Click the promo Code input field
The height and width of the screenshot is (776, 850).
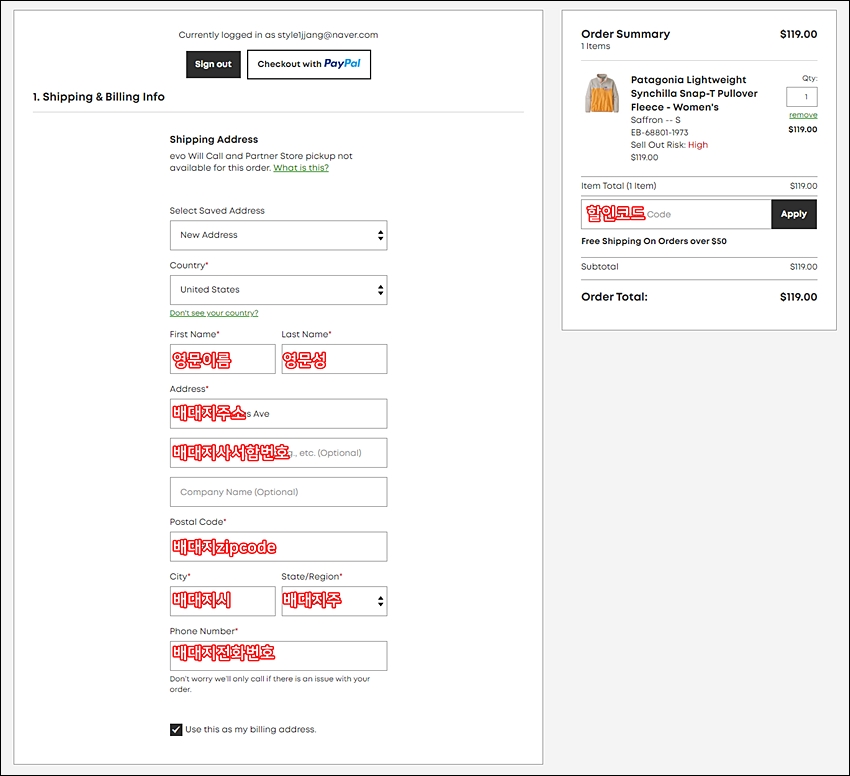click(676, 214)
